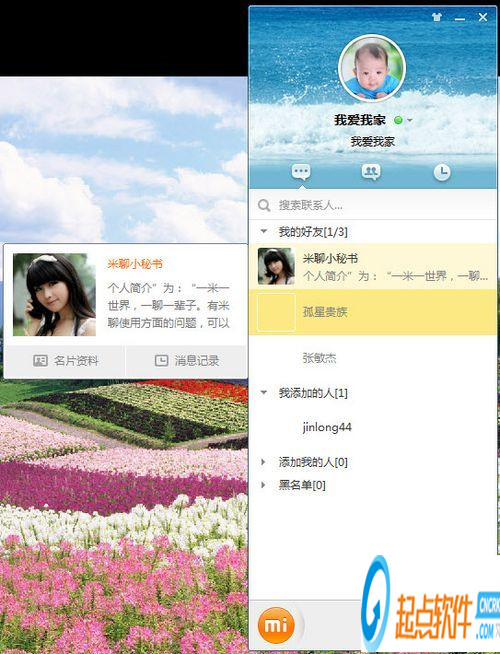Screen dimensions: 500x654
Task: Click 米聊小秘书 avatar in contact list
Action: [x=276, y=267]
